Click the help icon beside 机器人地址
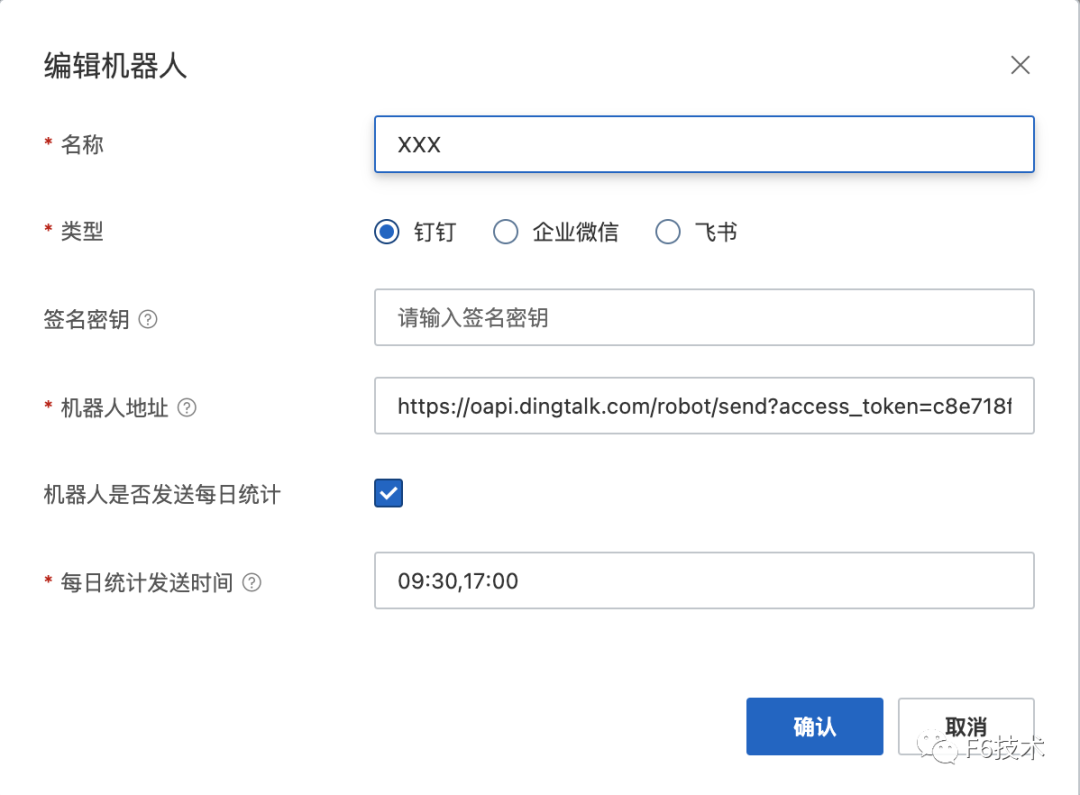Screen dimensions: 1080x795 point(187,408)
